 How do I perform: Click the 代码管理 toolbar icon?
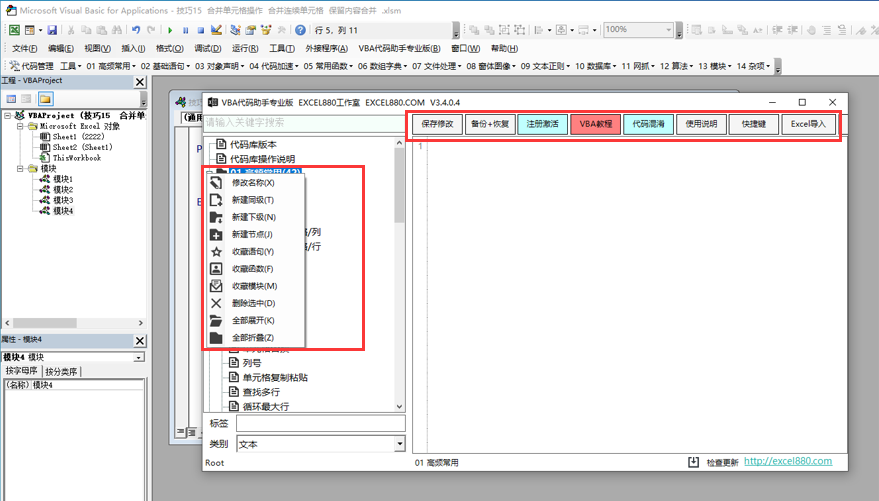[31, 66]
